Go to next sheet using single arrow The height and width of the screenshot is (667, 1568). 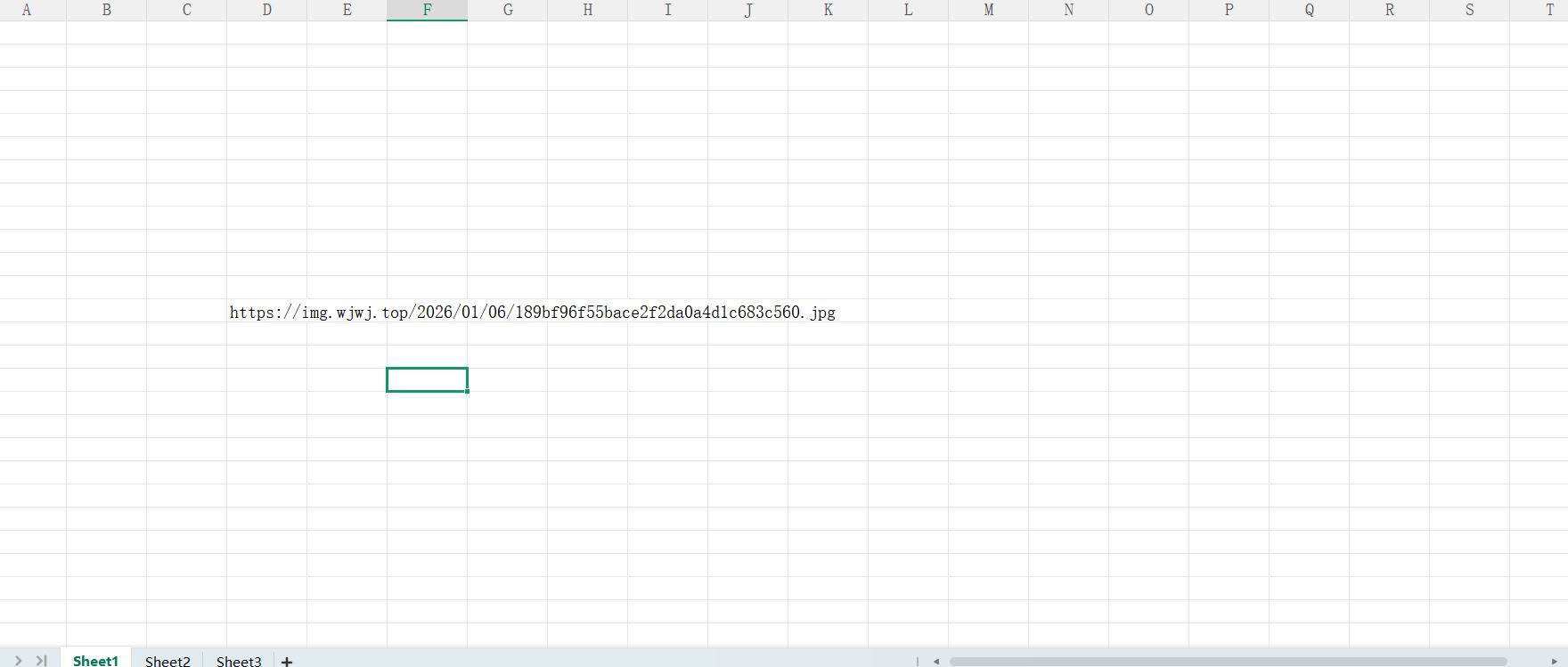18,661
